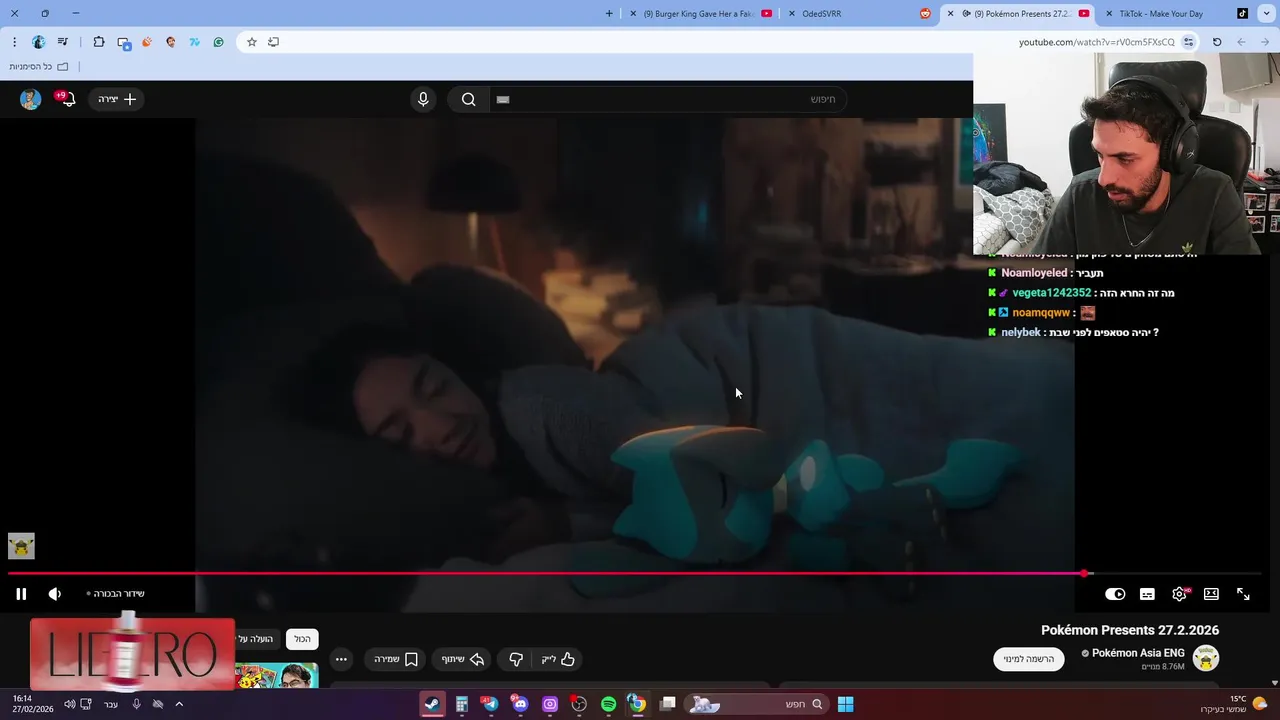Click the Grammarly extension icon
This screenshot has width=1280, height=720.
pyautogui.click(x=218, y=42)
